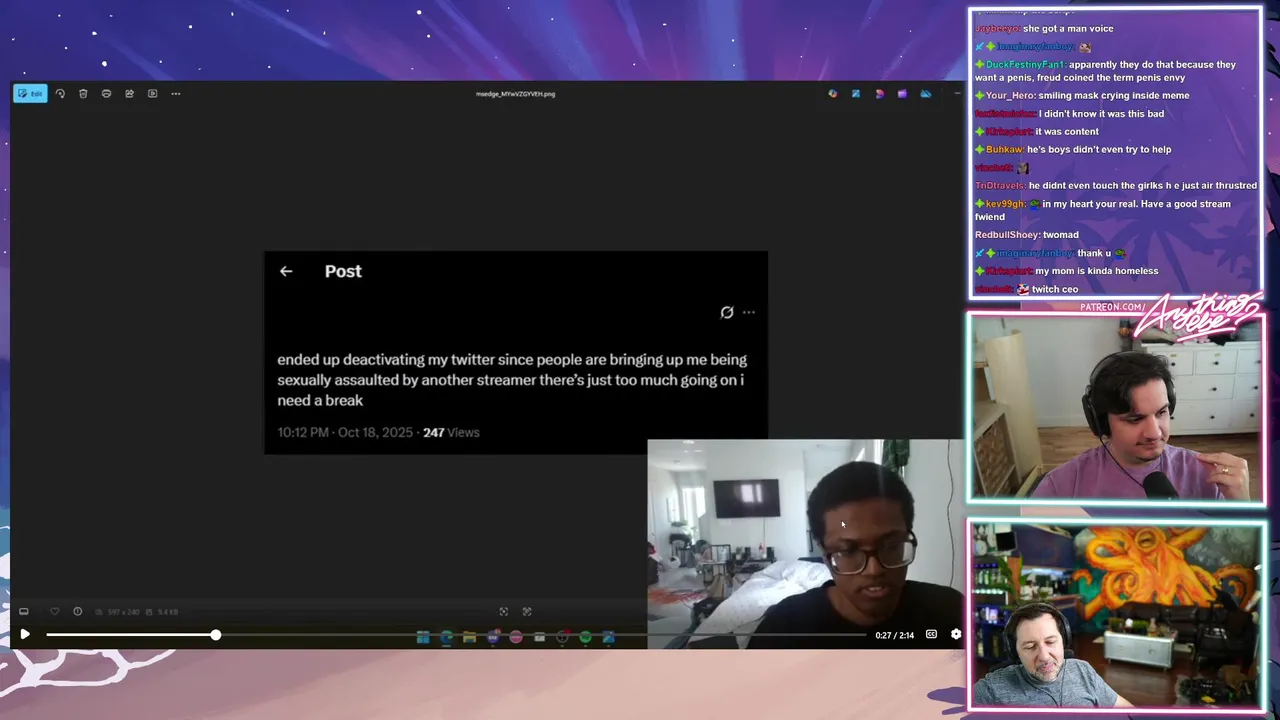The height and width of the screenshot is (720, 1280).
Task: Play the video with the play button
Action: point(25,634)
